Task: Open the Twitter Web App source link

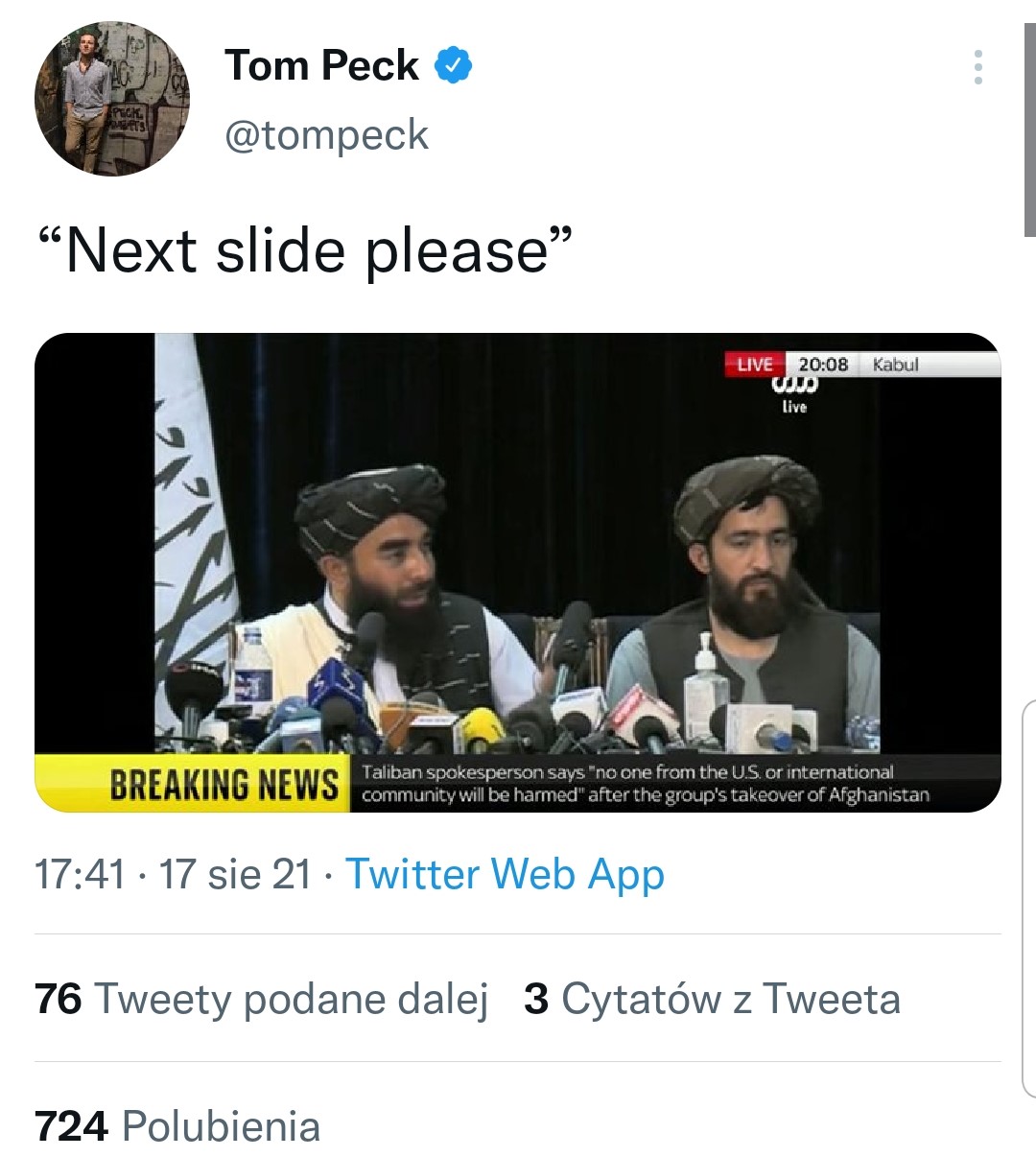Action: 505,874
